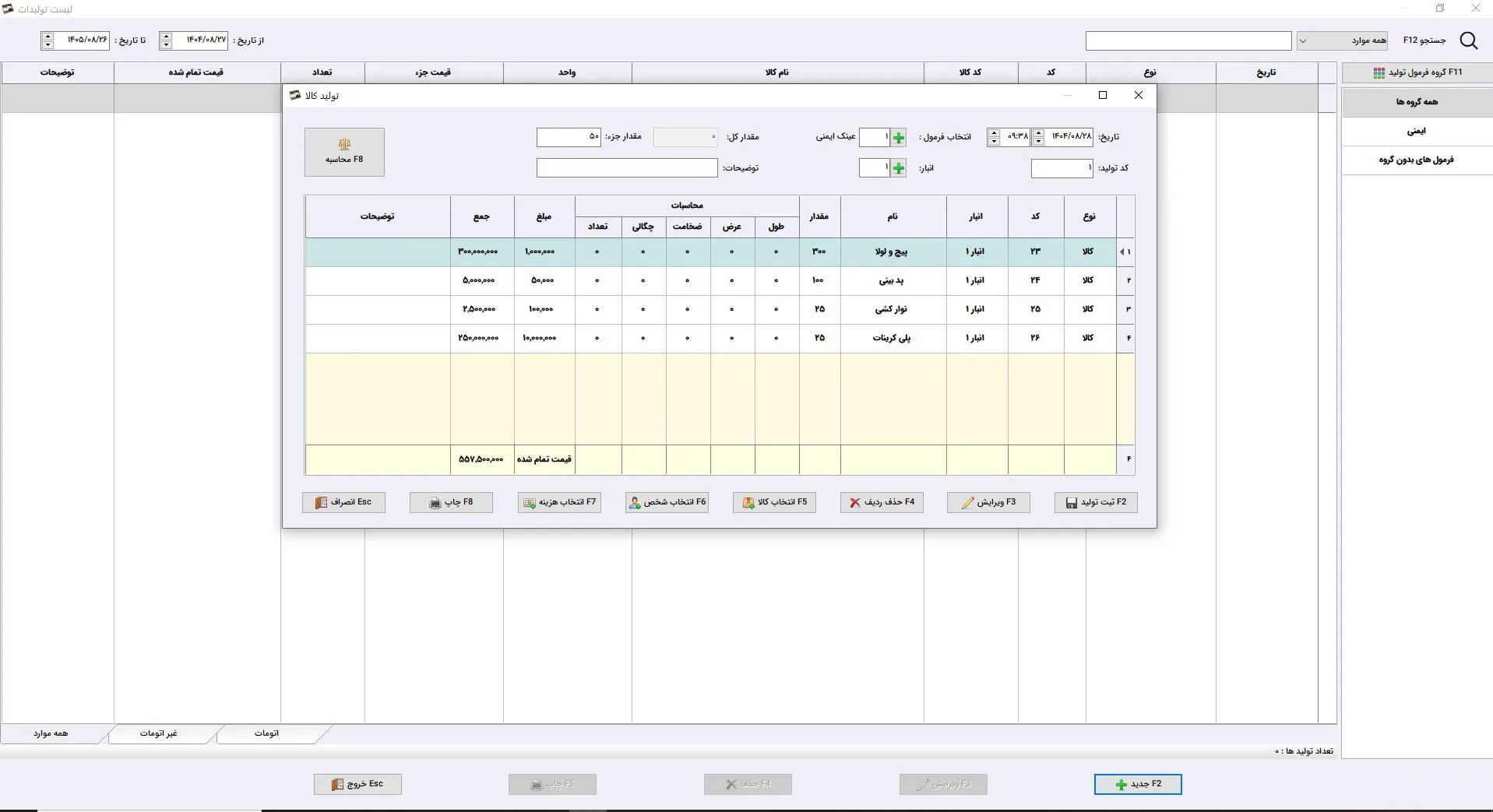
Task: Click the تا تاریخ date stepper
Action: [x=48, y=40]
